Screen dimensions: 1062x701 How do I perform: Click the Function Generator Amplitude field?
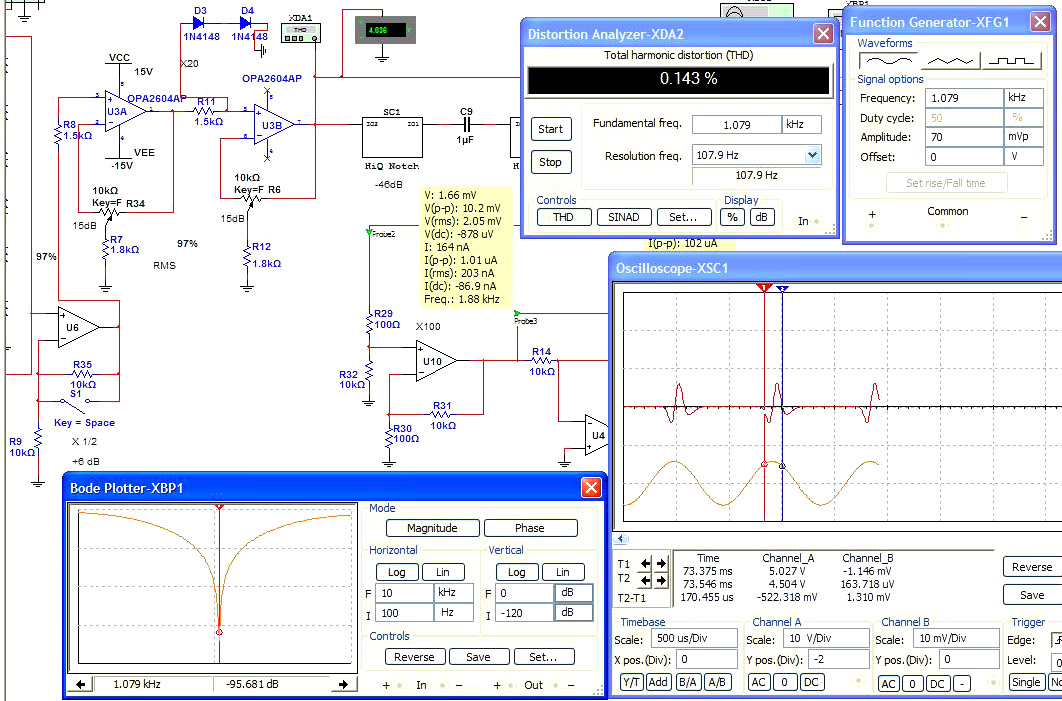(964, 137)
